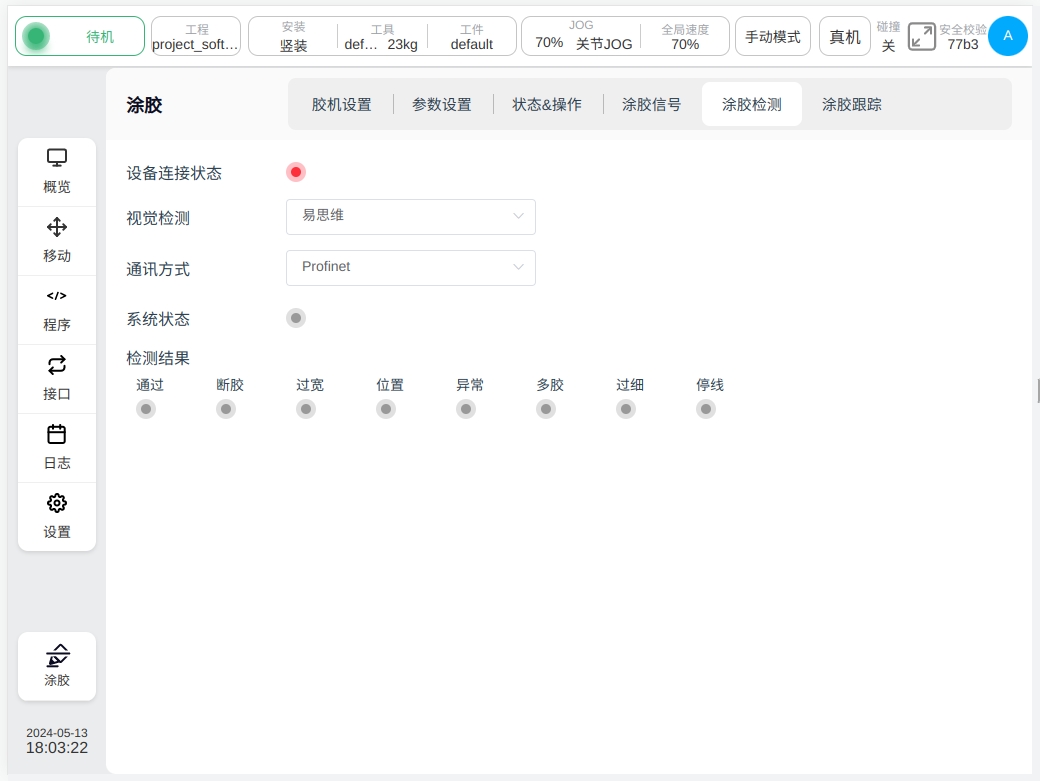Click the 系统状态 gray status indicator
The width and height of the screenshot is (1040, 781).
coord(296,318)
